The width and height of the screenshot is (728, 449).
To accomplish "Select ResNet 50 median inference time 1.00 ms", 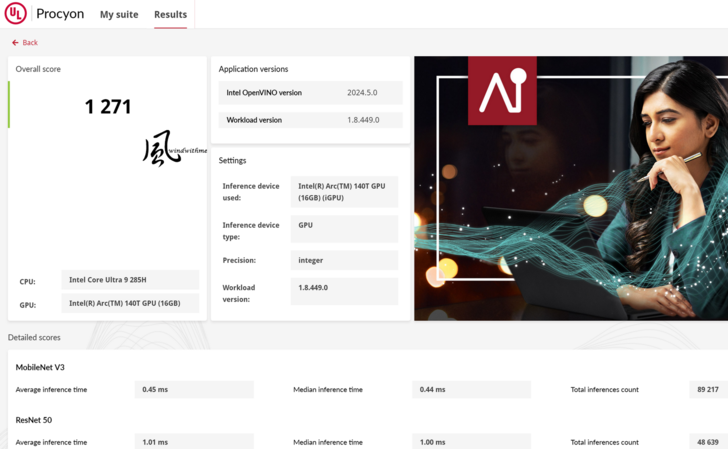I will [x=471, y=441].
